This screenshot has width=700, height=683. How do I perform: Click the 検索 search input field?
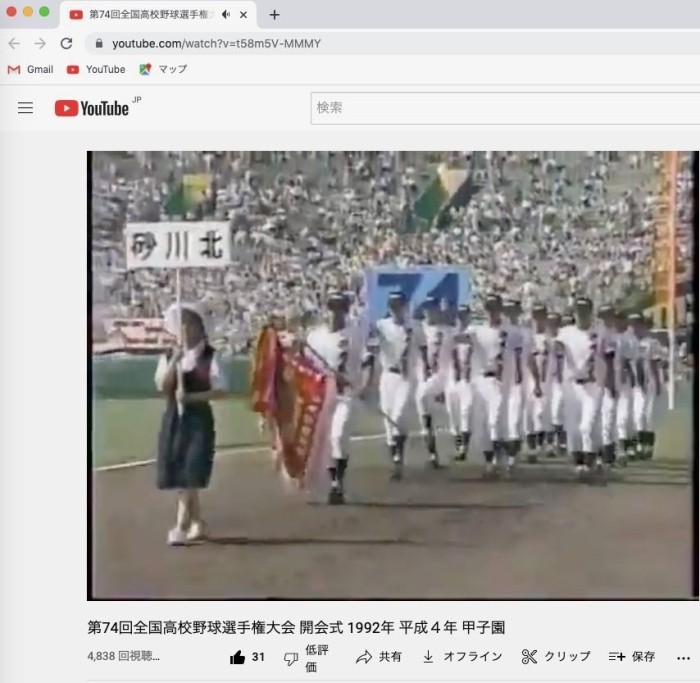tap(500, 108)
